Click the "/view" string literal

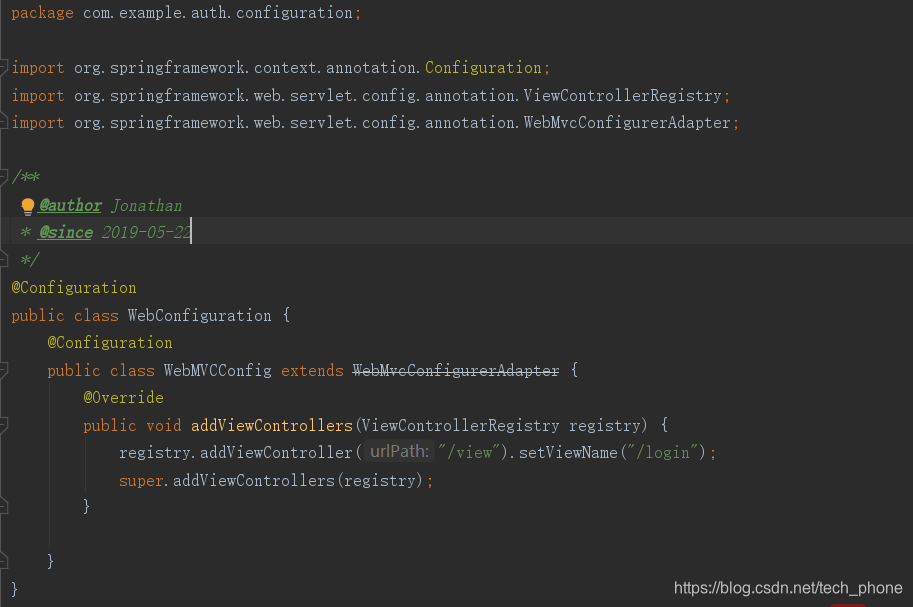469,452
